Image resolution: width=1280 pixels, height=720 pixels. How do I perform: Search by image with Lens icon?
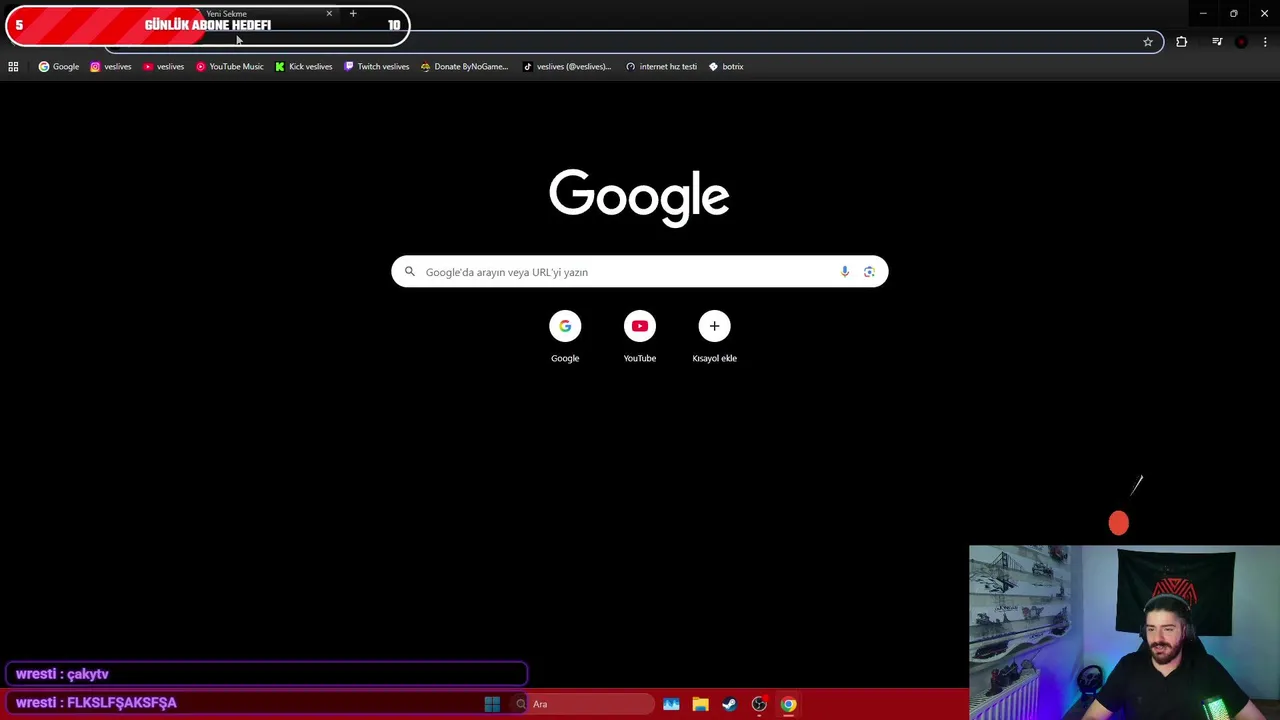[x=869, y=272]
